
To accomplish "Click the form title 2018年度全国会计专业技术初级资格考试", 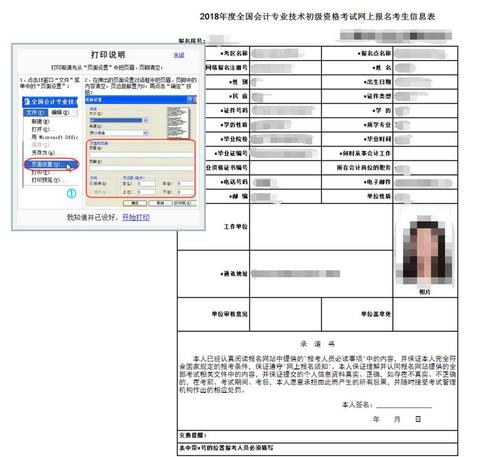I will point(317,16).
